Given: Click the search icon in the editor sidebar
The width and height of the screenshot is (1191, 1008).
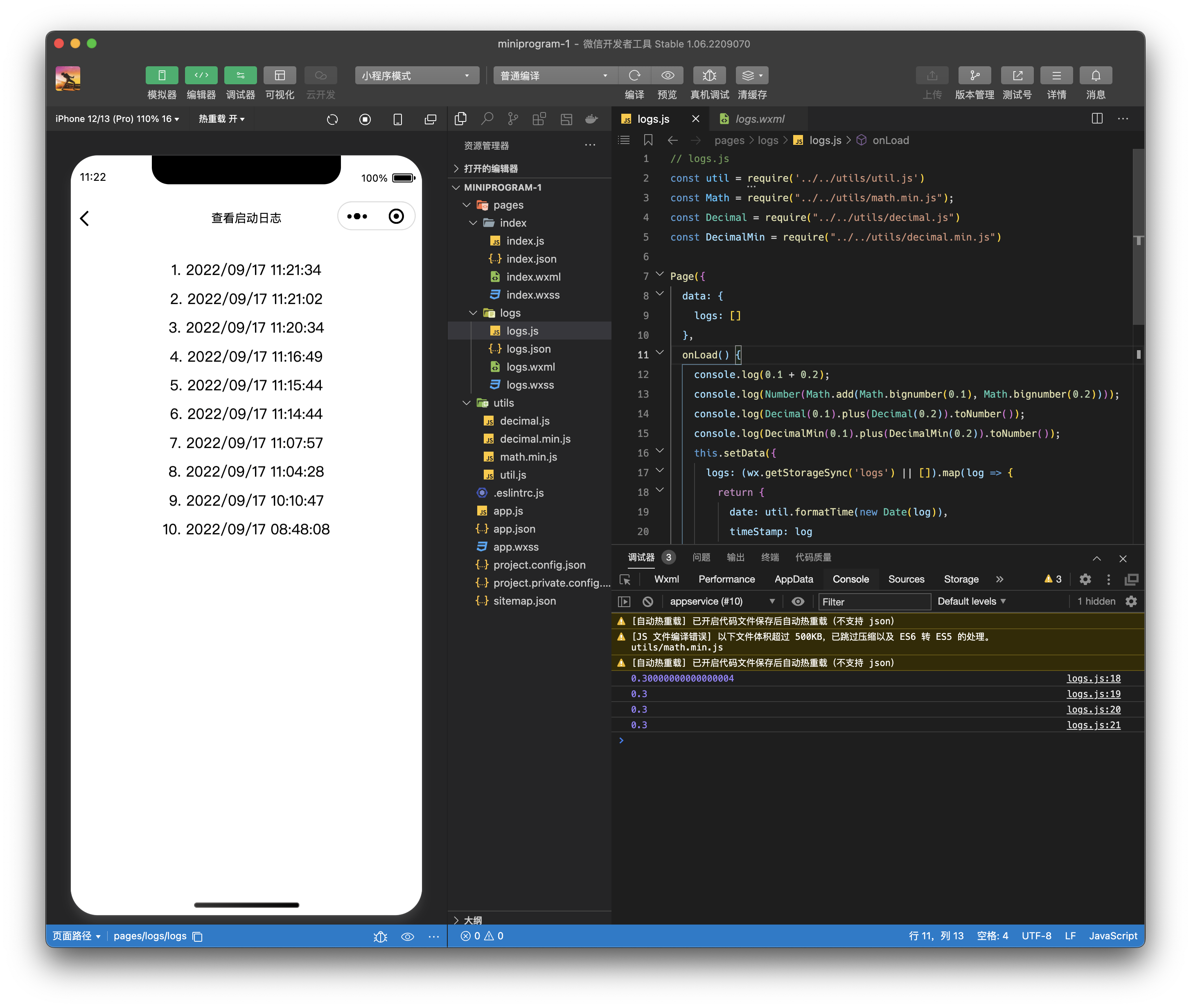Looking at the screenshot, I should pos(487,119).
